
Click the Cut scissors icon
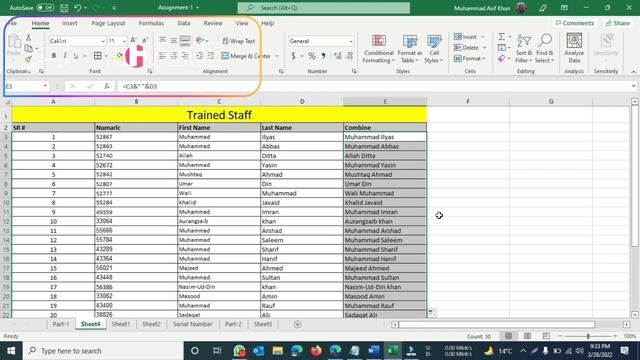tap(29, 38)
